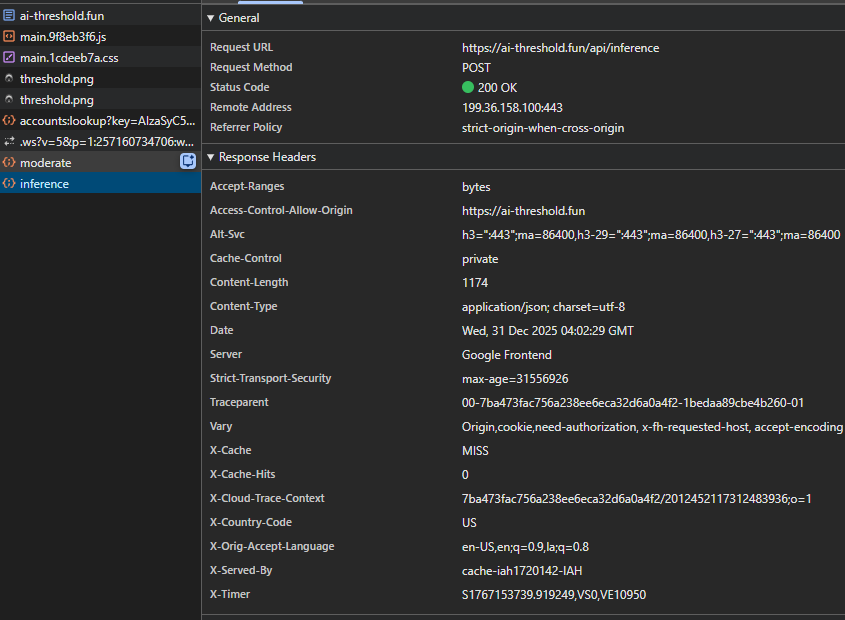The width and height of the screenshot is (845, 620).
Task: Click the Date value Wed, 31 Dec 2025
Action: tap(548, 330)
